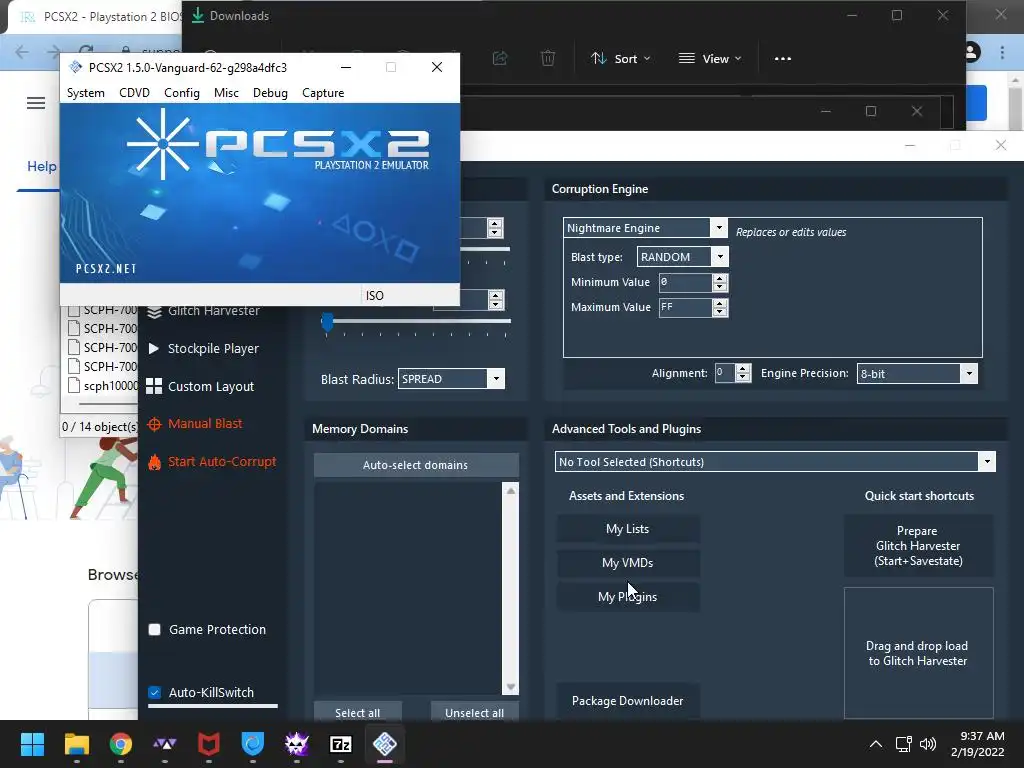Click the Select all button
Viewport: 1024px width, 768px height.
click(x=357, y=712)
